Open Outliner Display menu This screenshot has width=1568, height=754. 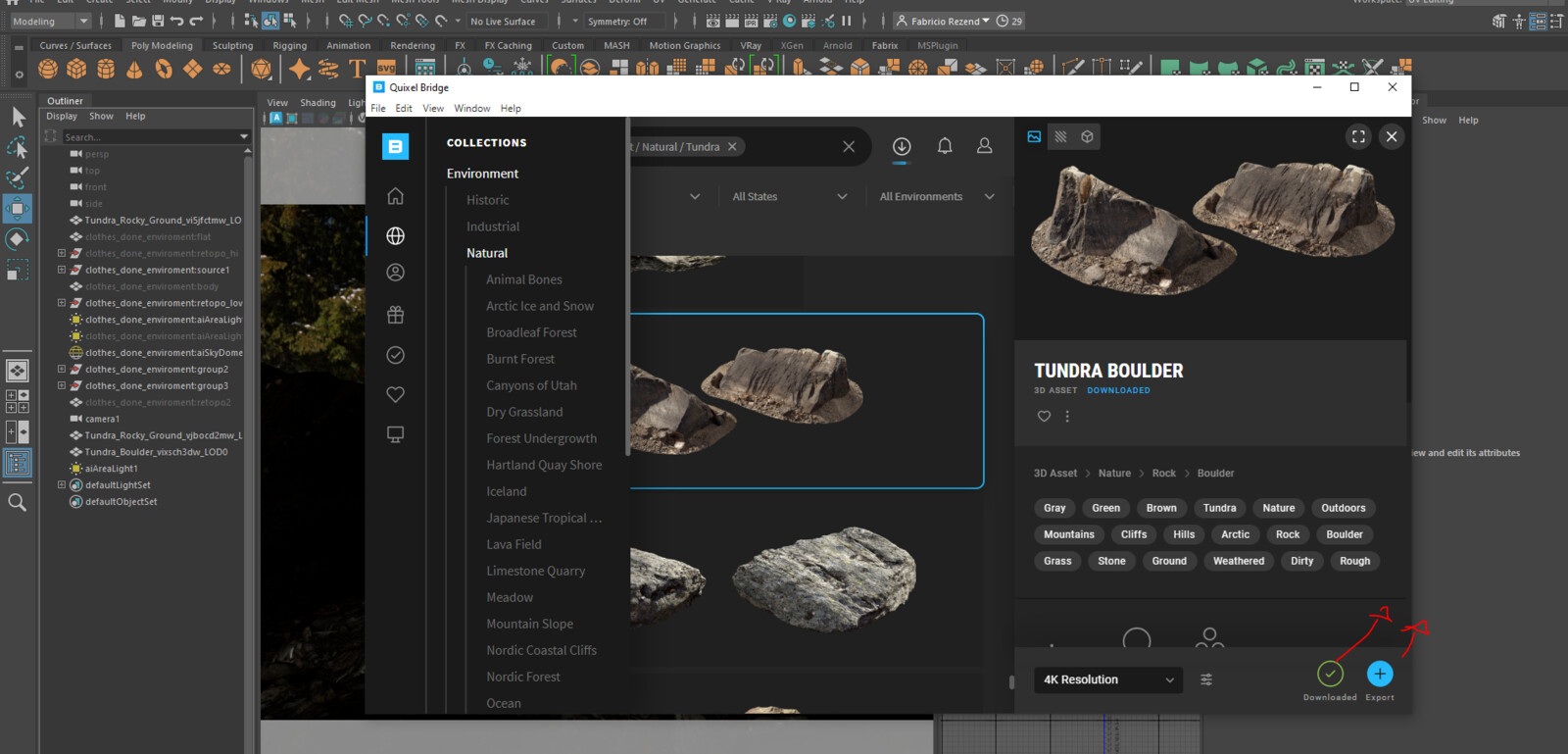(62, 117)
